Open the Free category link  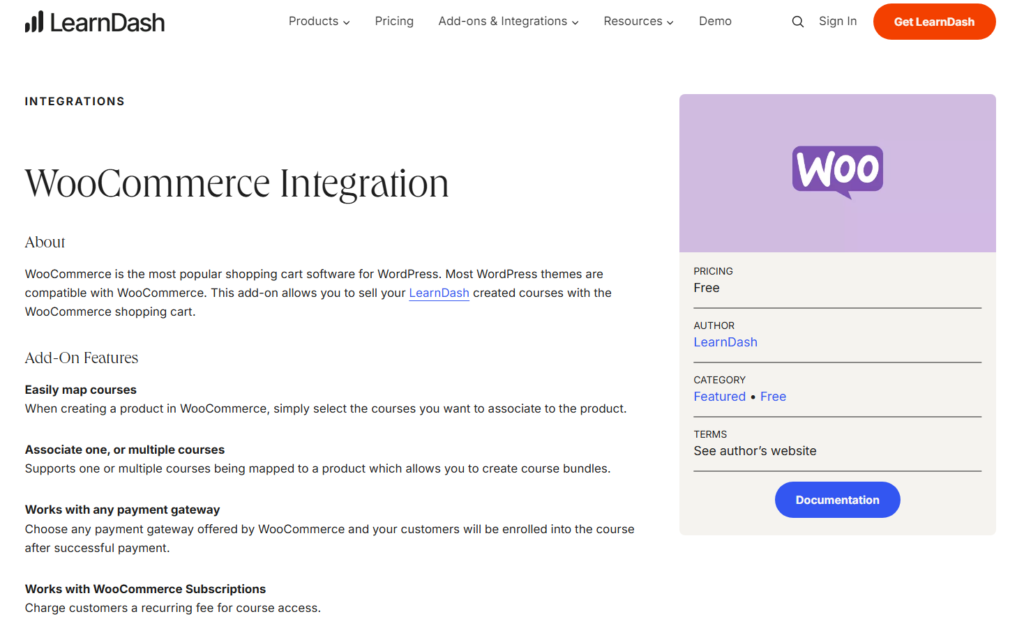pos(773,396)
